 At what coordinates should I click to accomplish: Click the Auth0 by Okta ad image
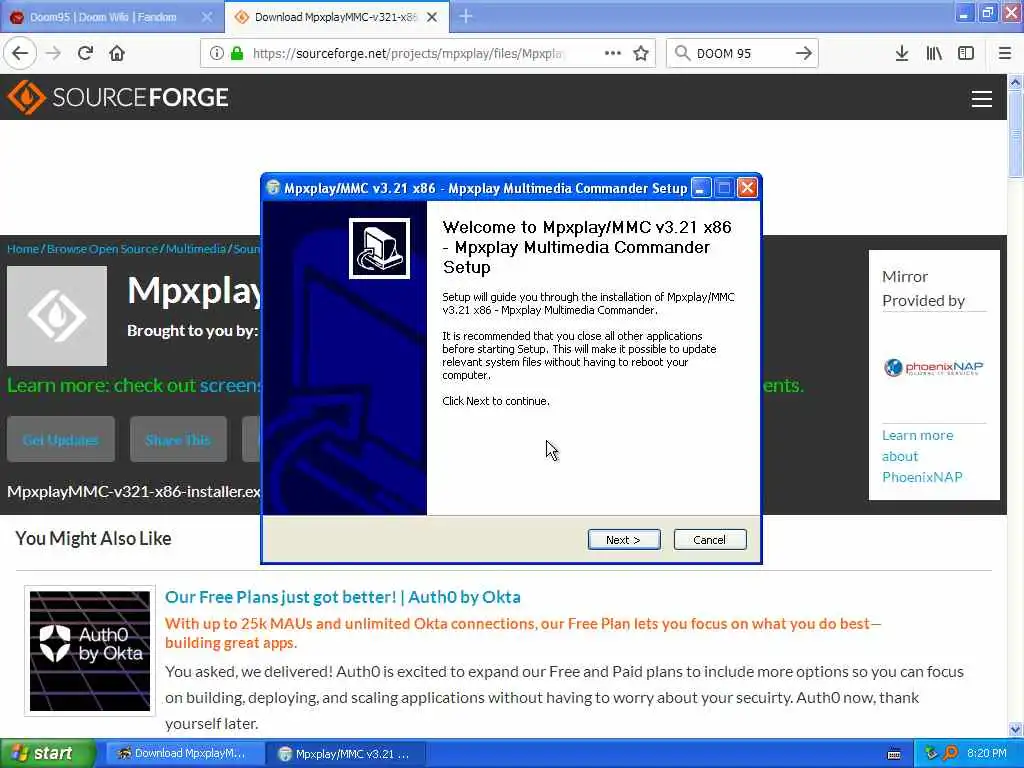point(90,651)
